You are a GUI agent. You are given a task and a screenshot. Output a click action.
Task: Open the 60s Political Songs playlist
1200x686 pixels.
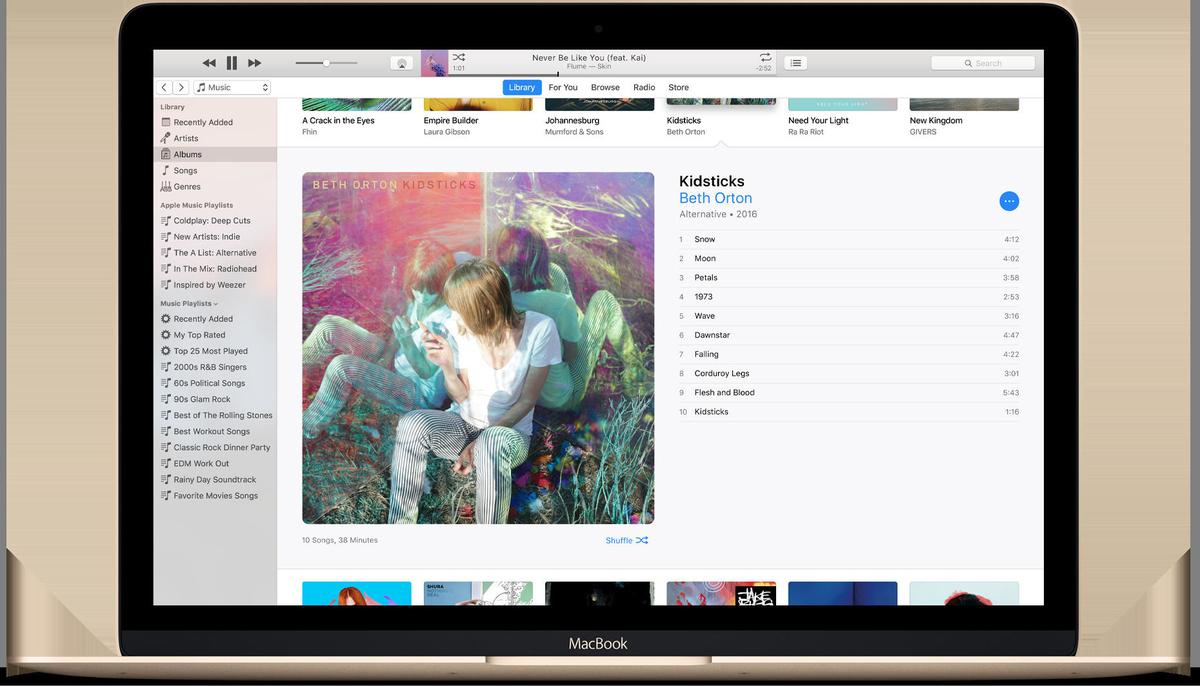[215, 383]
